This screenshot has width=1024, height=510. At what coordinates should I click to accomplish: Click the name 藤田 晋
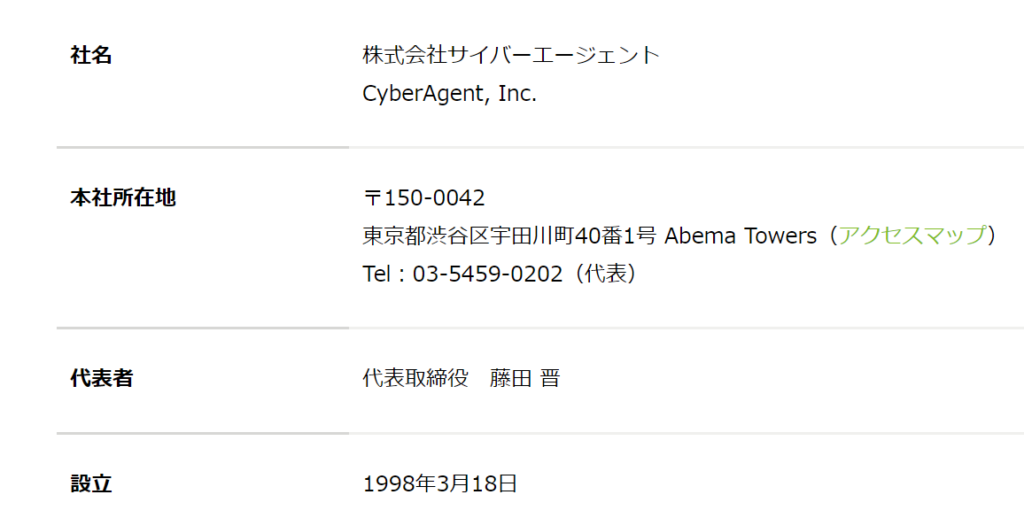pos(524,378)
